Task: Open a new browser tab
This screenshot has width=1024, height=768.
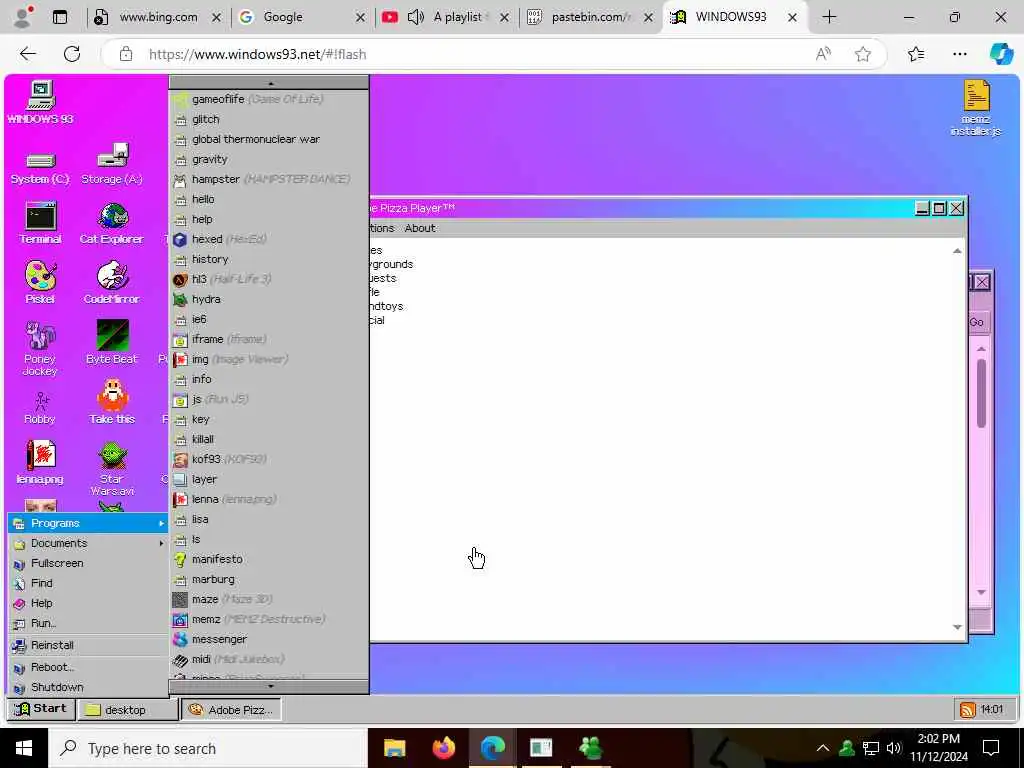Action: tap(829, 17)
